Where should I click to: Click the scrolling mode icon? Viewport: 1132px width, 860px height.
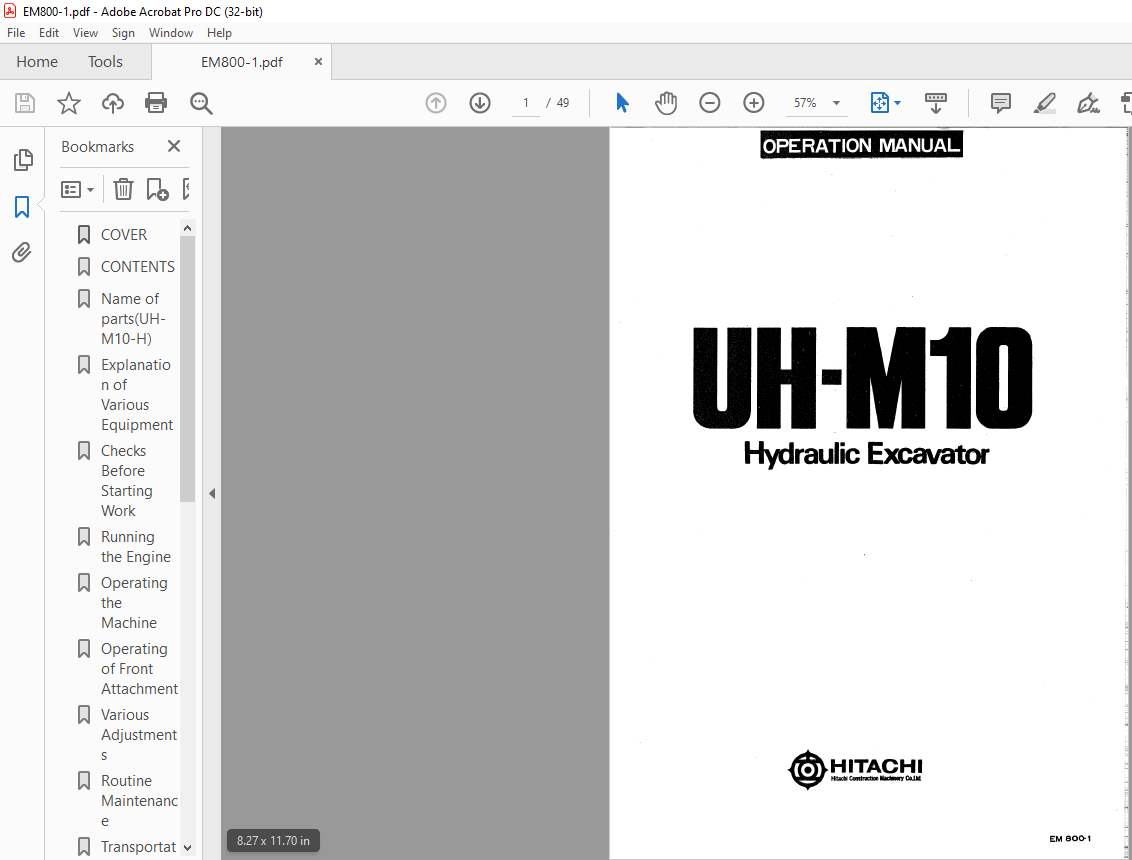coord(936,103)
